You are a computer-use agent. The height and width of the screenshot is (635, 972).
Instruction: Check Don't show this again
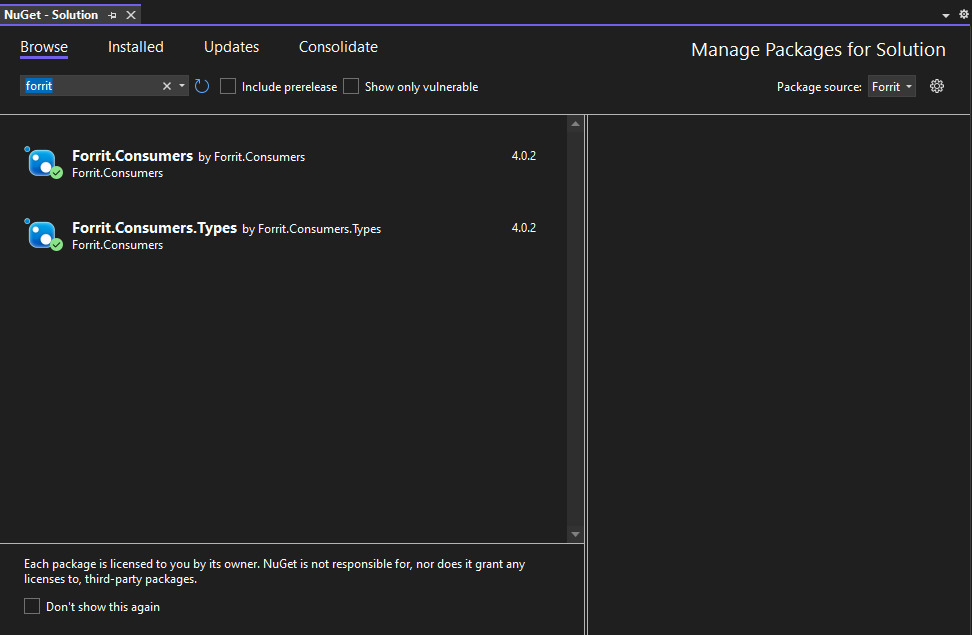[33, 606]
